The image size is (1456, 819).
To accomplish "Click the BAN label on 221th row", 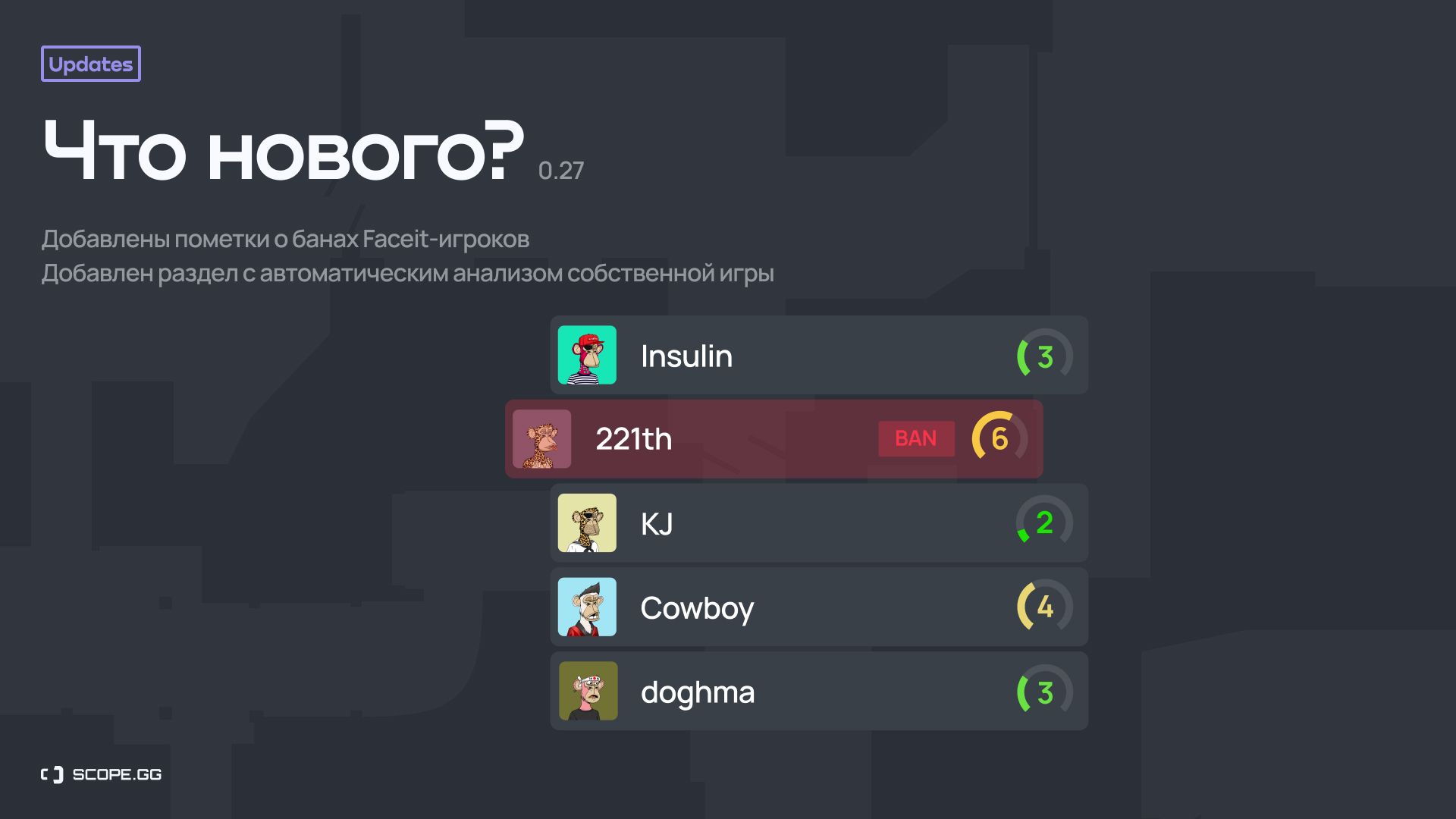I will [x=915, y=439].
